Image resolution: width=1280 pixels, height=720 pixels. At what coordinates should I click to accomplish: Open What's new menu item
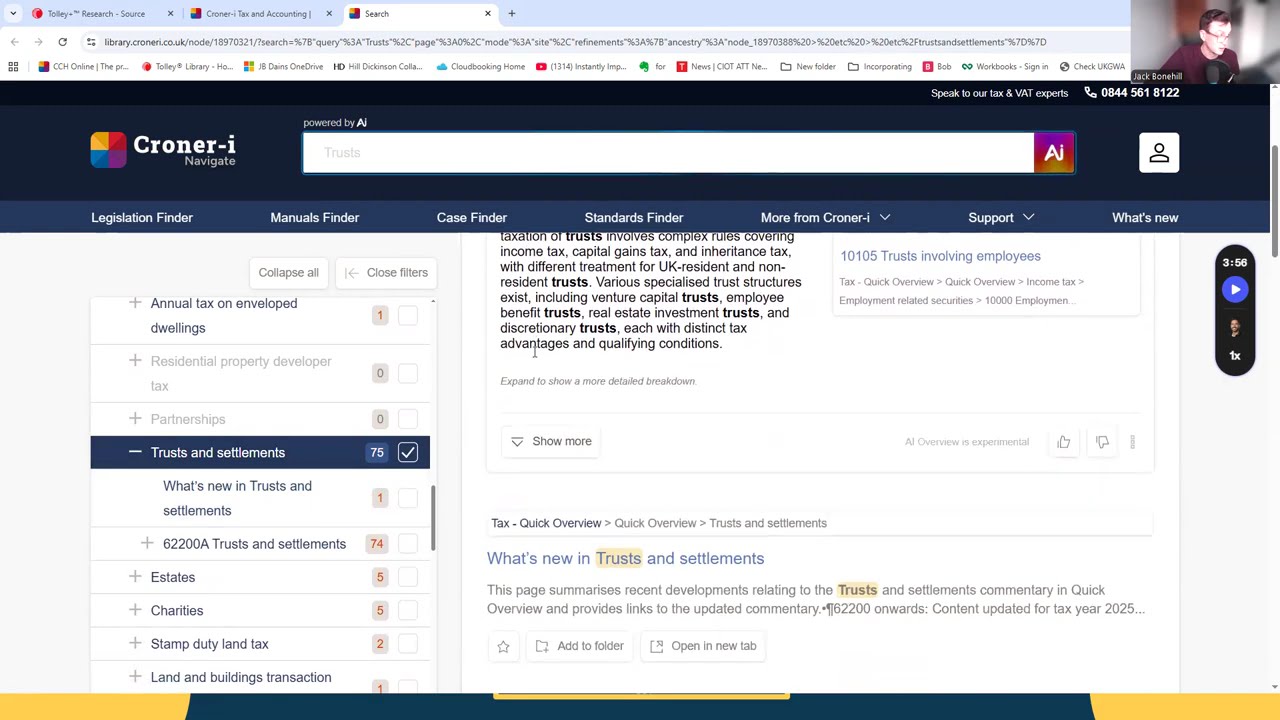click(x=1145, y=218)
